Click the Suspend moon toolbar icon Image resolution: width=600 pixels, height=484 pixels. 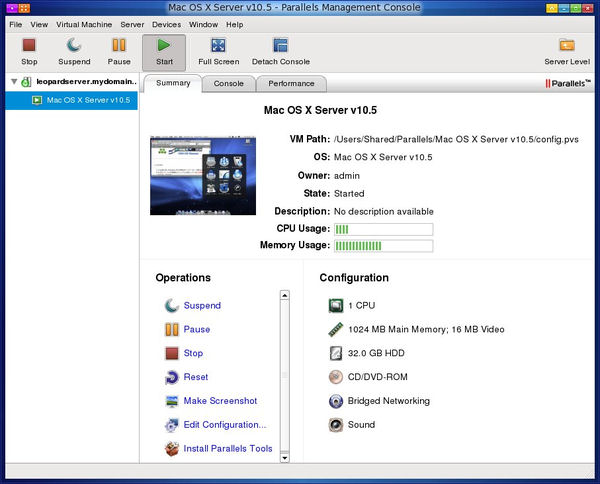click(x=74, y=45)
